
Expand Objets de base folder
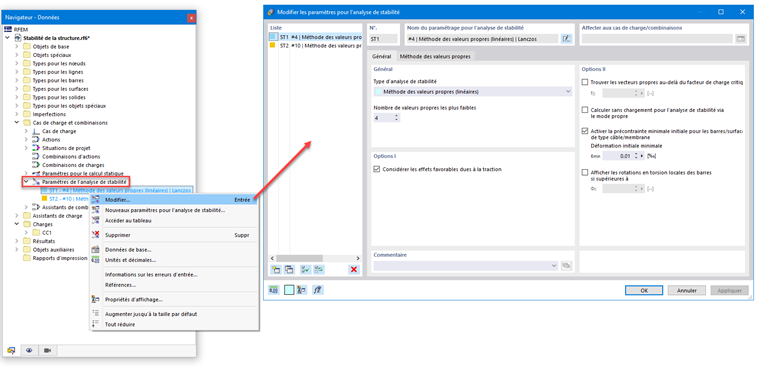click(17, 47)
